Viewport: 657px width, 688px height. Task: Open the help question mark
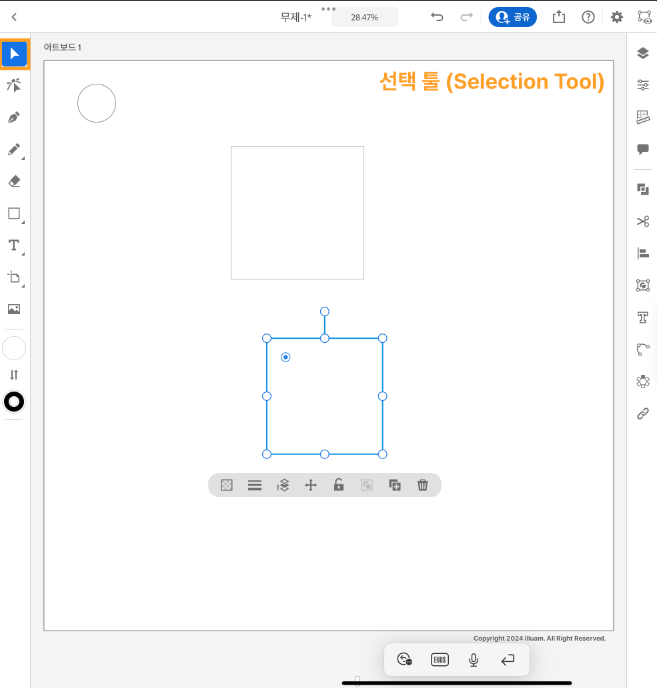[x=588, y=17]
